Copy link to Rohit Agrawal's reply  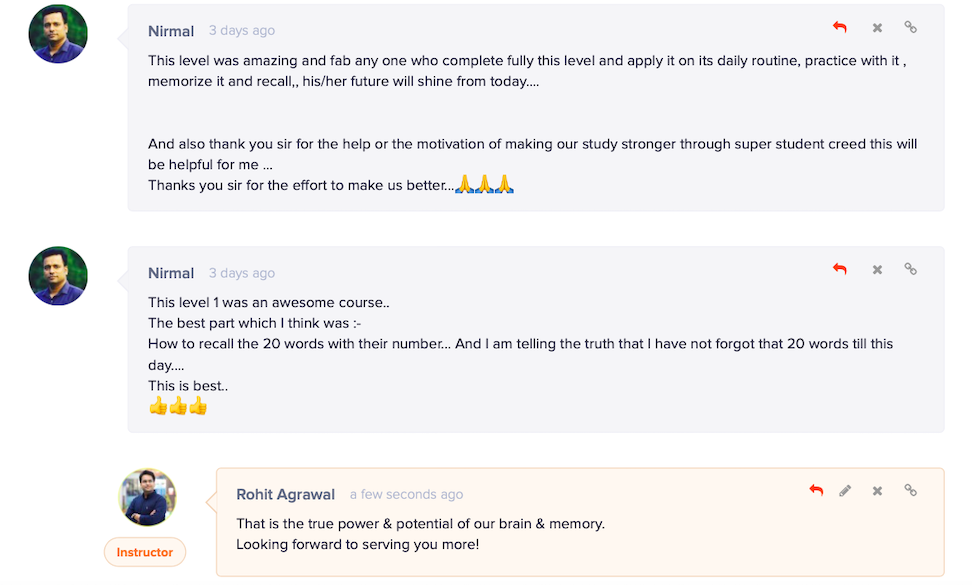click(910, 490)
